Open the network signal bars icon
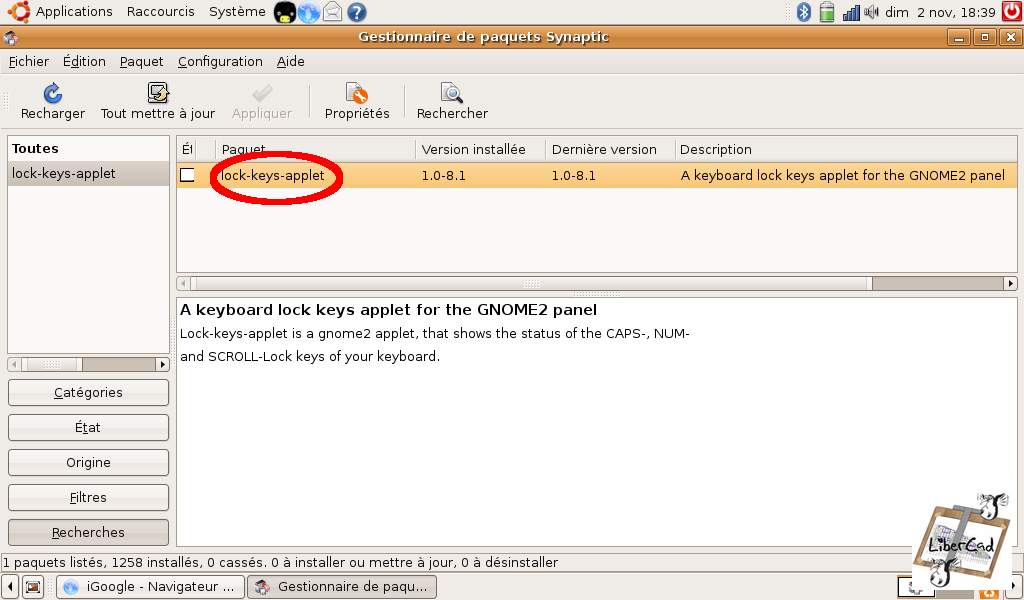Viewport: 1024px width, 600px height. (x=851, y=12)
